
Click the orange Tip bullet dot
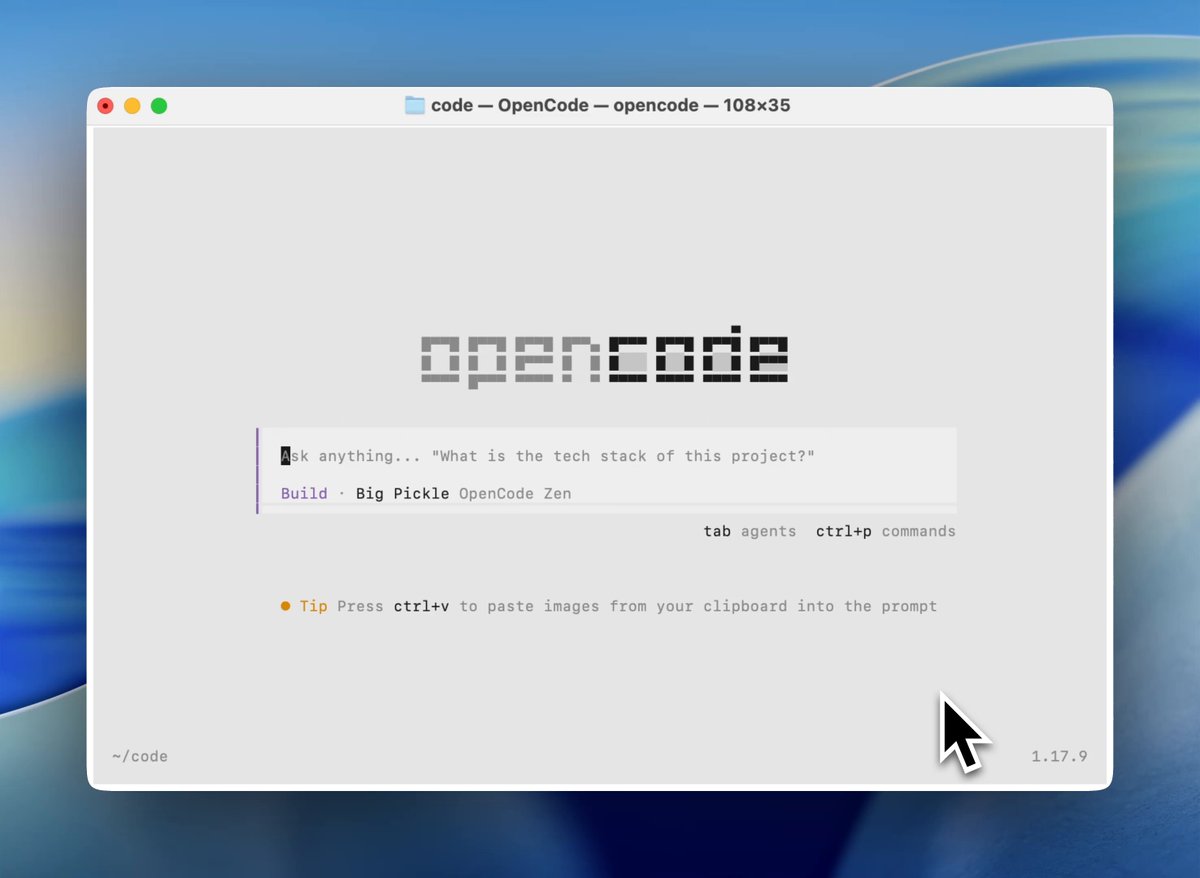pos(286,606)
